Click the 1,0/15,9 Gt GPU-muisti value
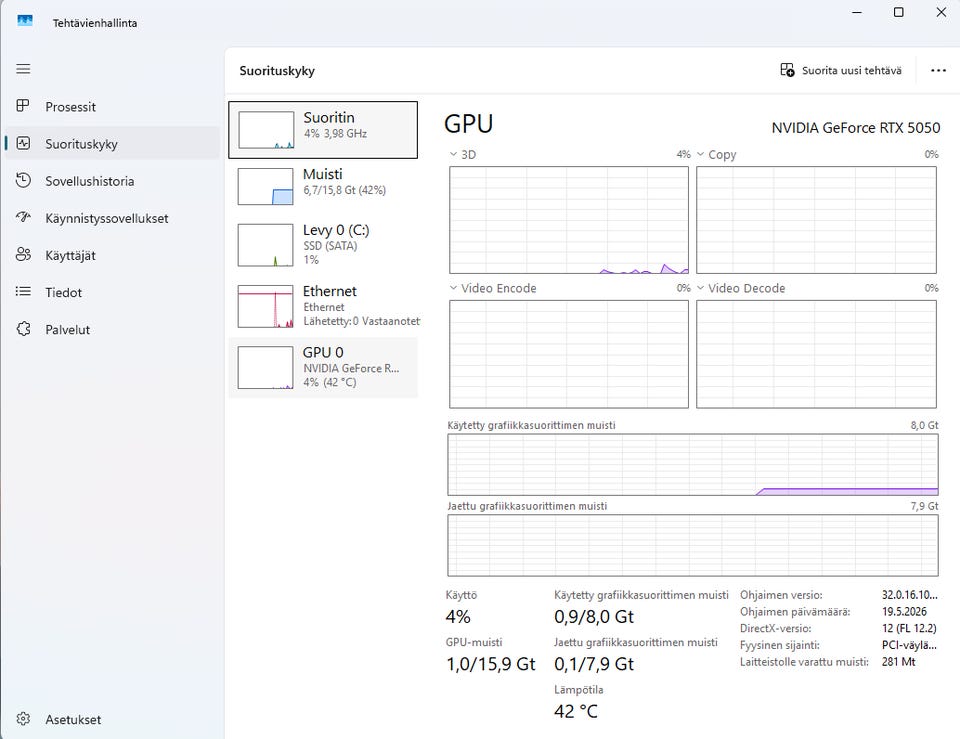 click(490, 664)
